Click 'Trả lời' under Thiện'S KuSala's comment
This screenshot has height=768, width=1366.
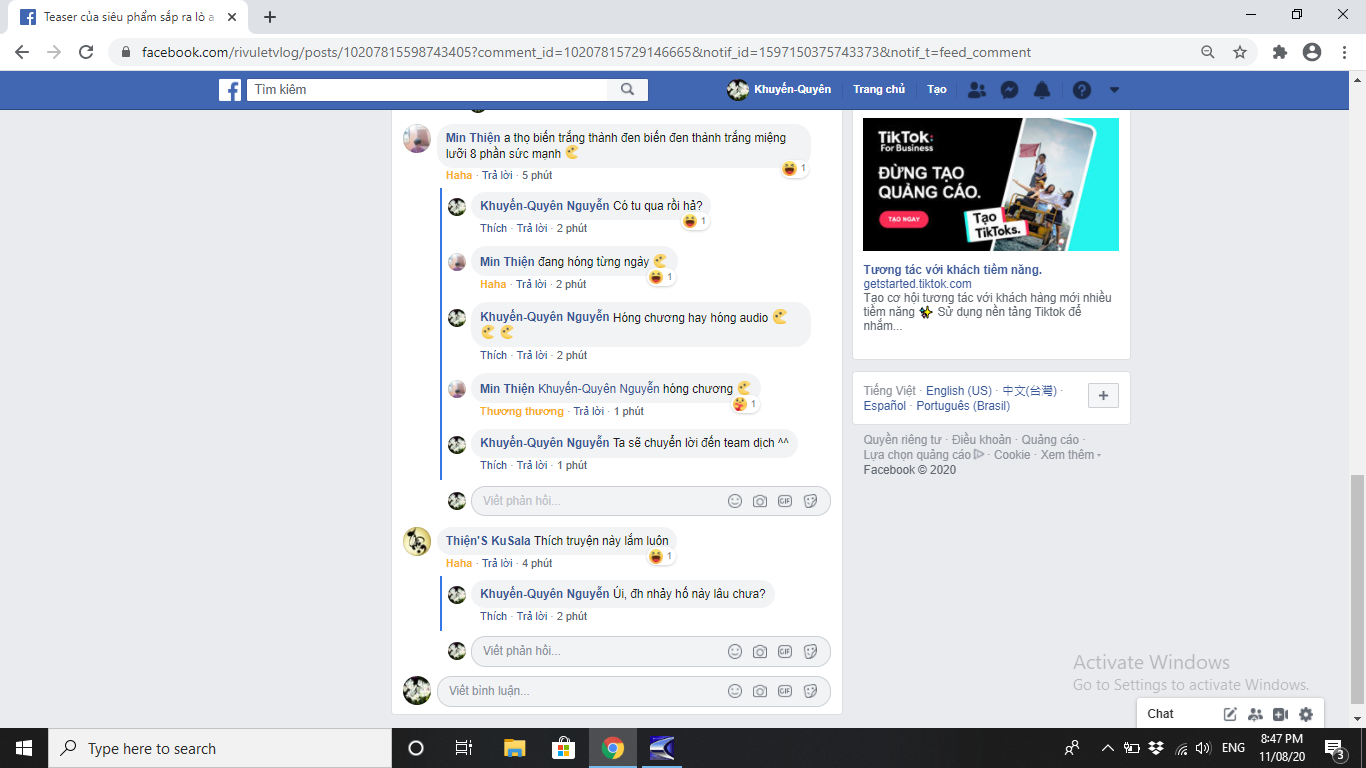(497, 563)
